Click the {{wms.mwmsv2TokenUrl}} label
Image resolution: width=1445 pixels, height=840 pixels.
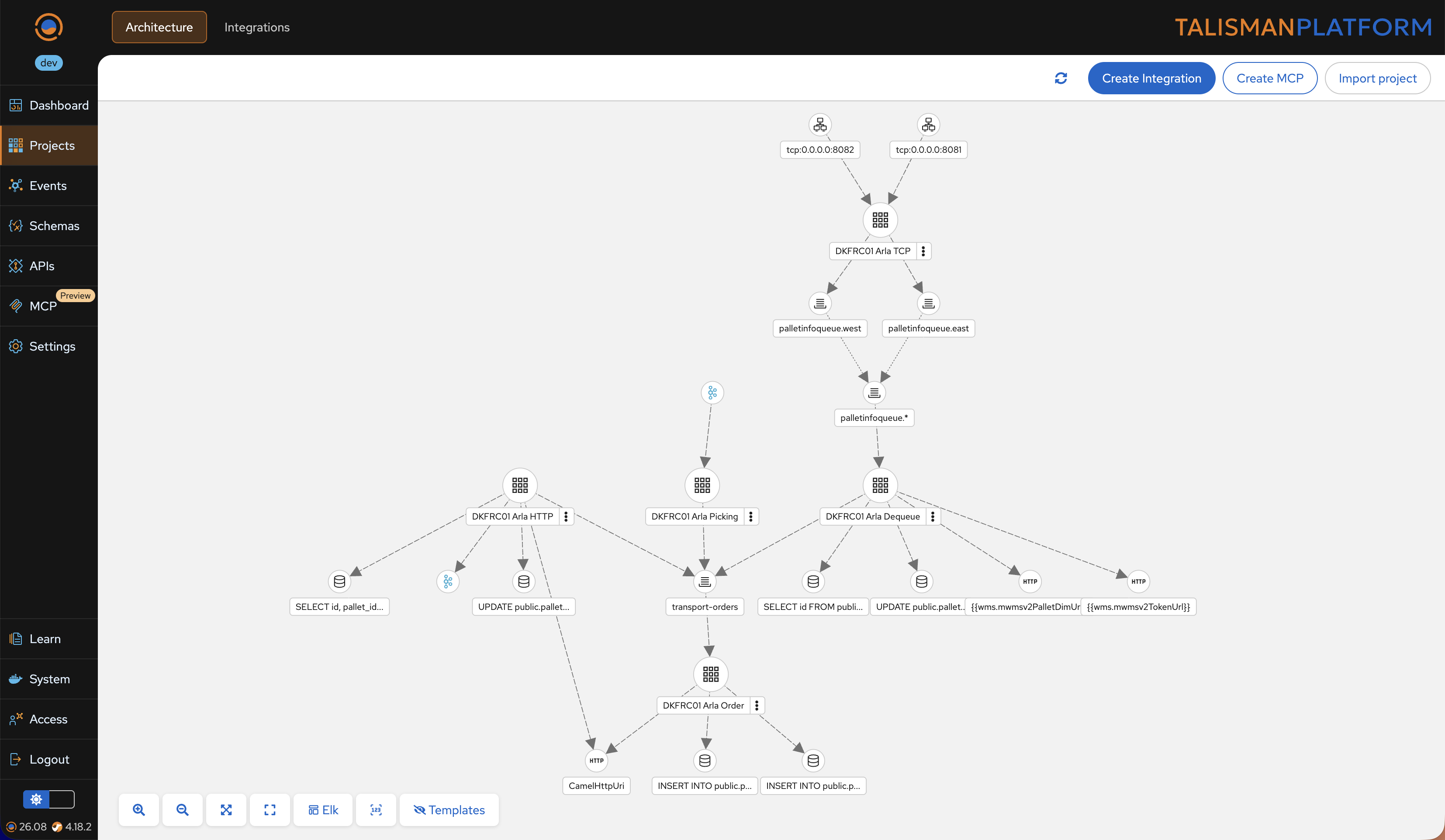[1138, 607]
